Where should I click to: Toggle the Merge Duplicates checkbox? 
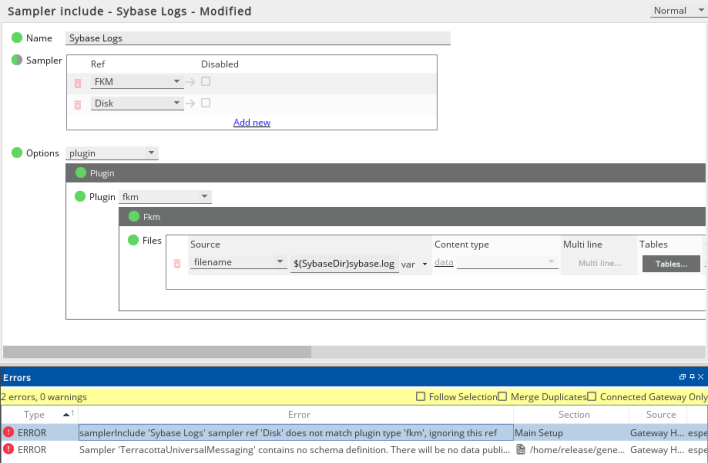(x=503, y=397)
